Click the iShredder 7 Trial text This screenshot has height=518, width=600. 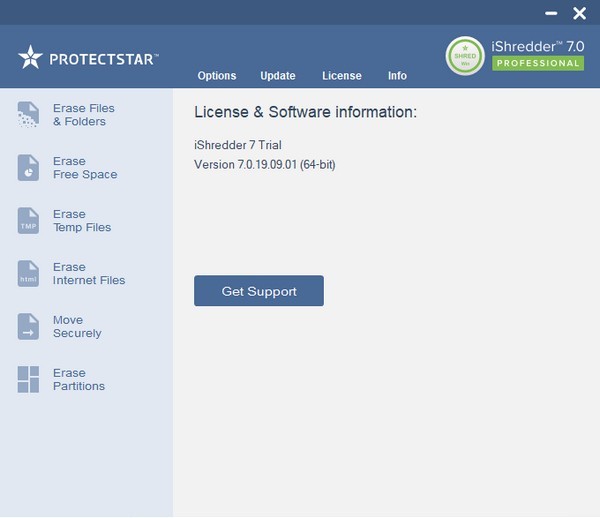(x=238, y=145)
